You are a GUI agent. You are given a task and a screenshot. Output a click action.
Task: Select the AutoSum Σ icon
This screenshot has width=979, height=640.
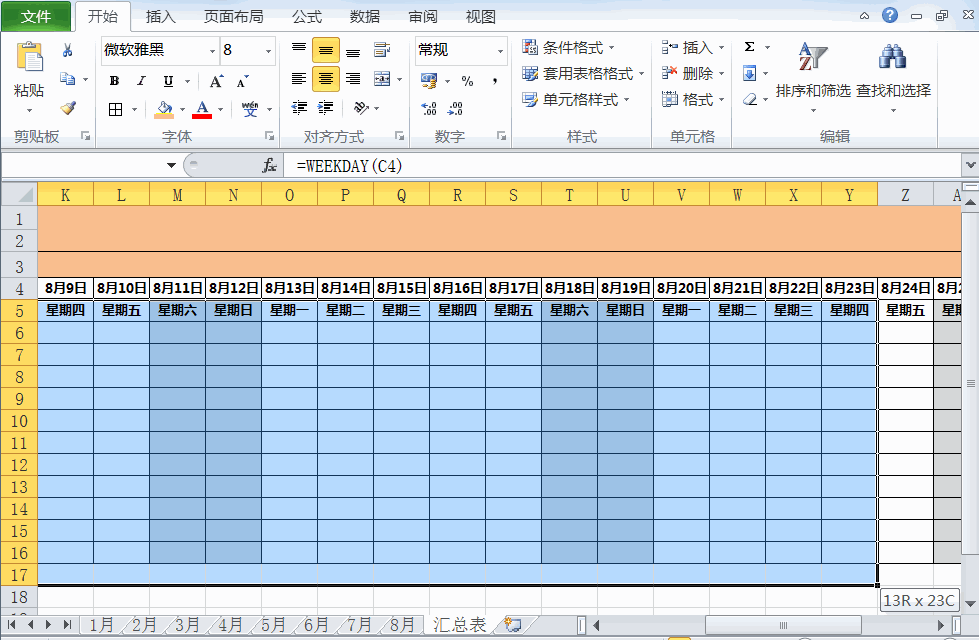click(x=749, y=46)
